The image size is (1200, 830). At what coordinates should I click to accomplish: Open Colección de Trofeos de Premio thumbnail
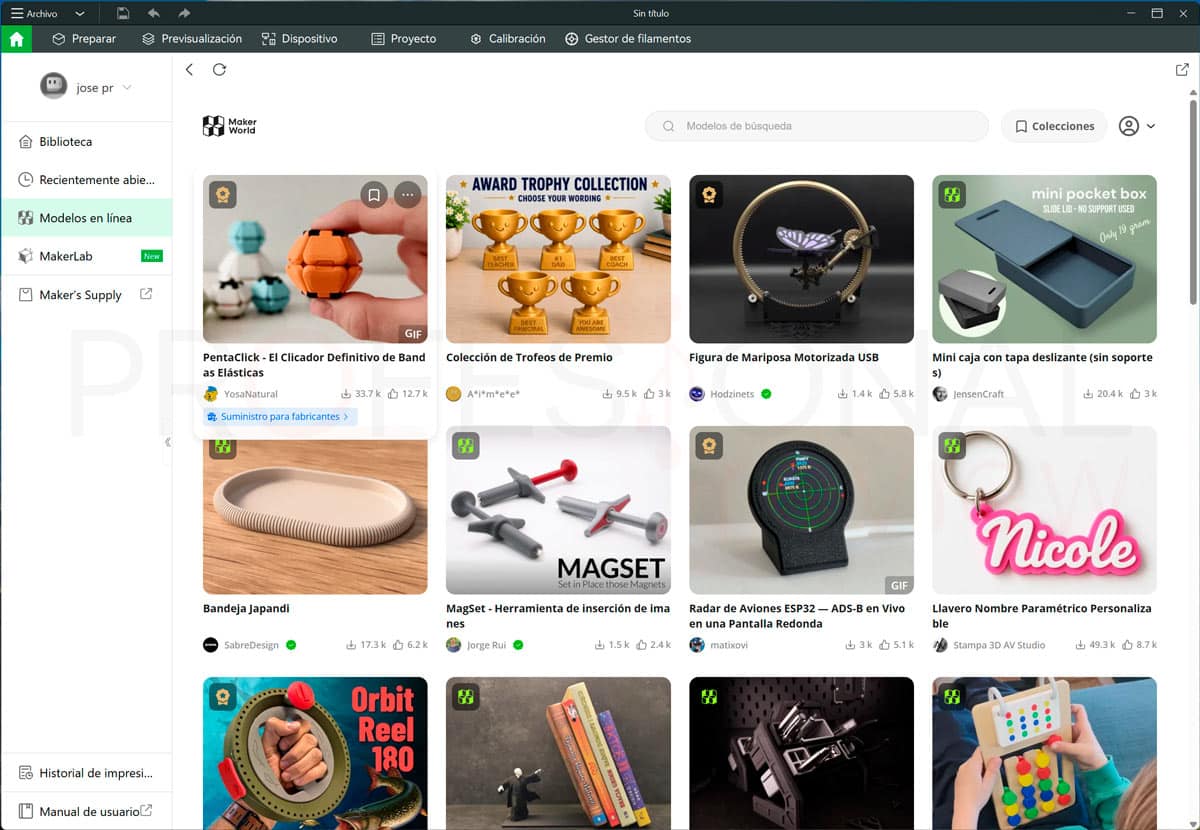558,259
